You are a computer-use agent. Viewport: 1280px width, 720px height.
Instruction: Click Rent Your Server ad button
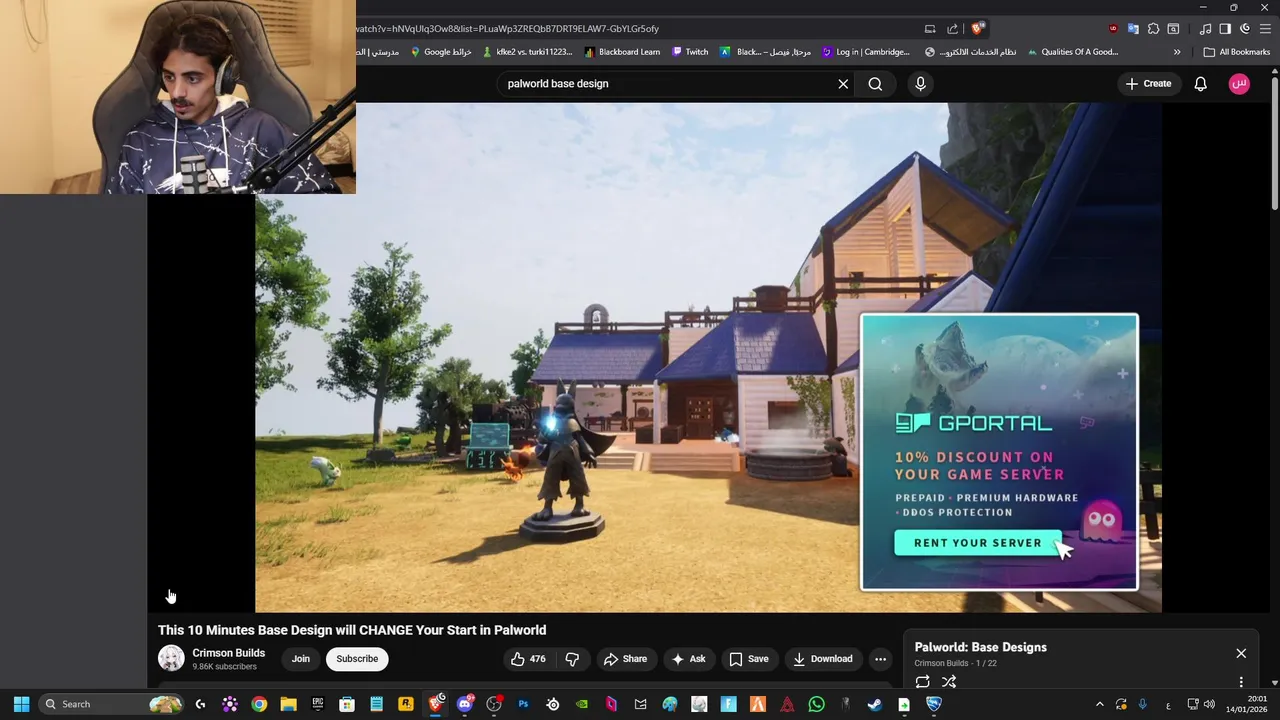point(977,543)
